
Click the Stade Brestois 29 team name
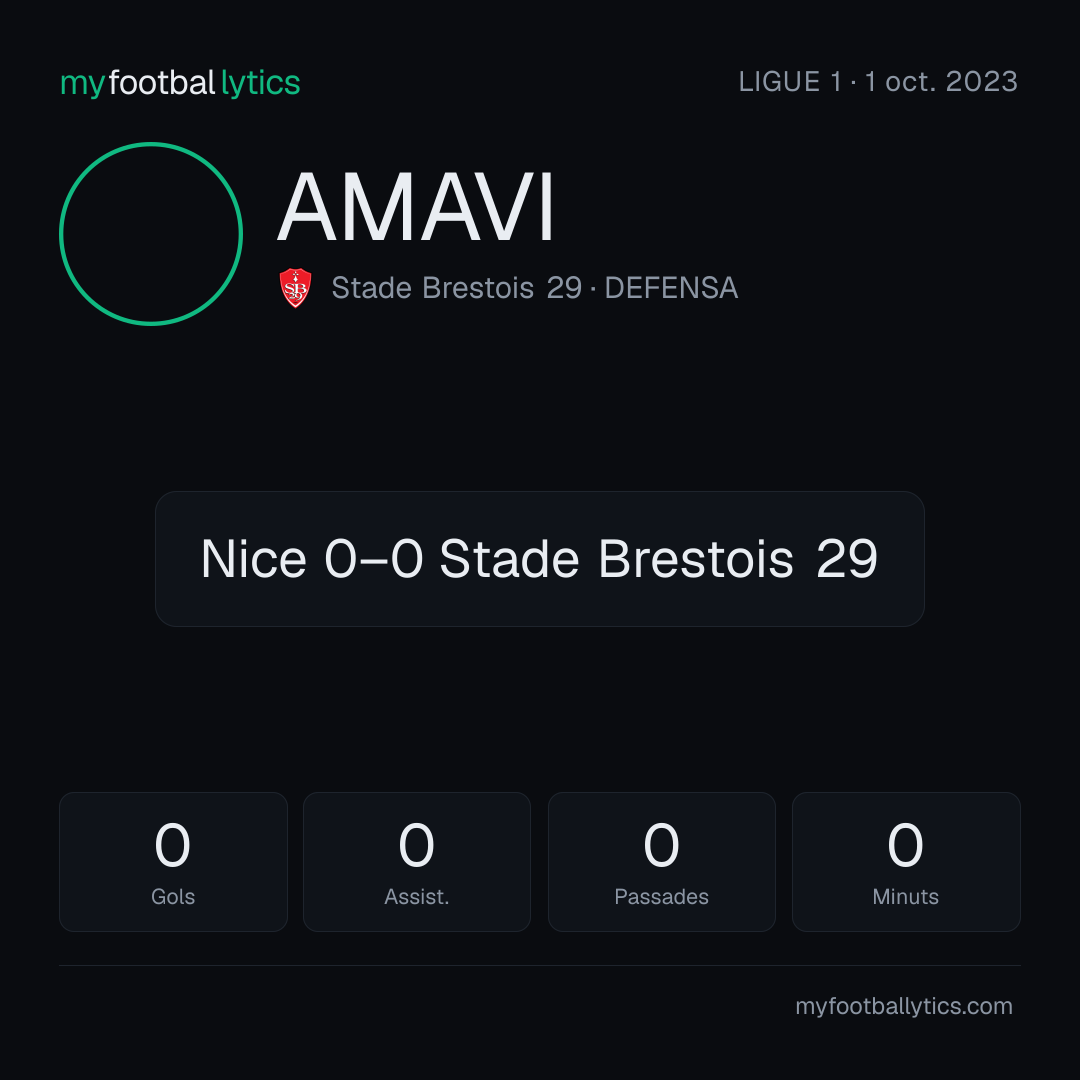(457, 288)
